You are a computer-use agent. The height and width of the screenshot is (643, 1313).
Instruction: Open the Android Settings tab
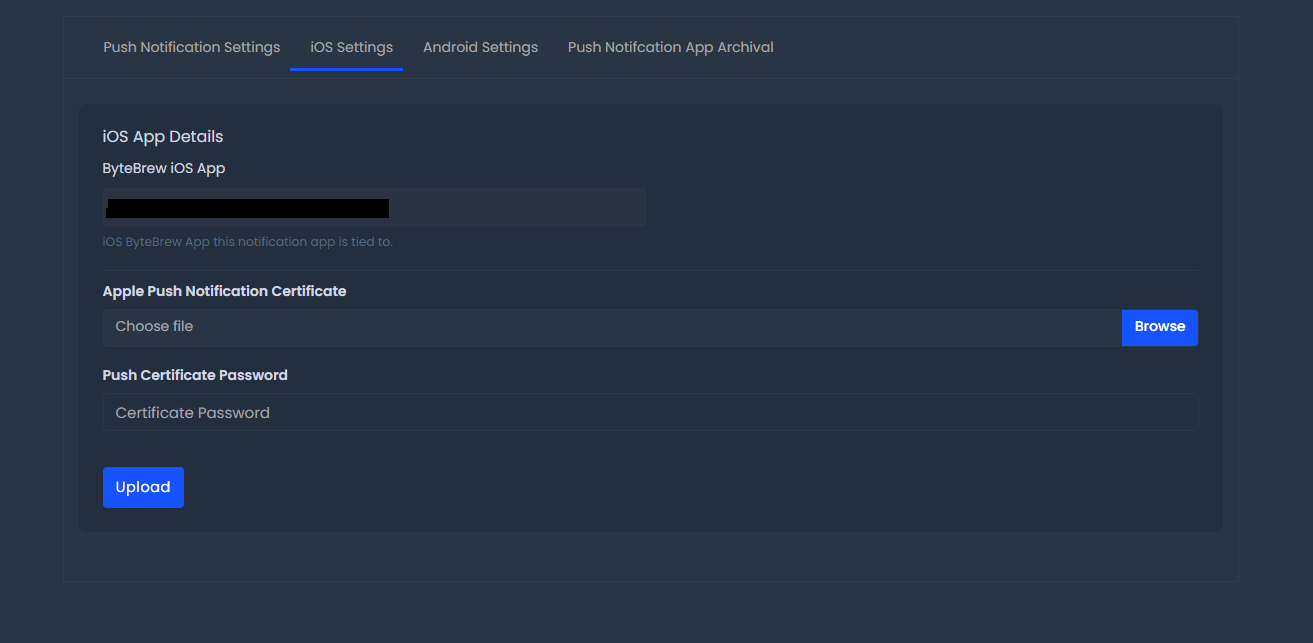tap(480, 47)
